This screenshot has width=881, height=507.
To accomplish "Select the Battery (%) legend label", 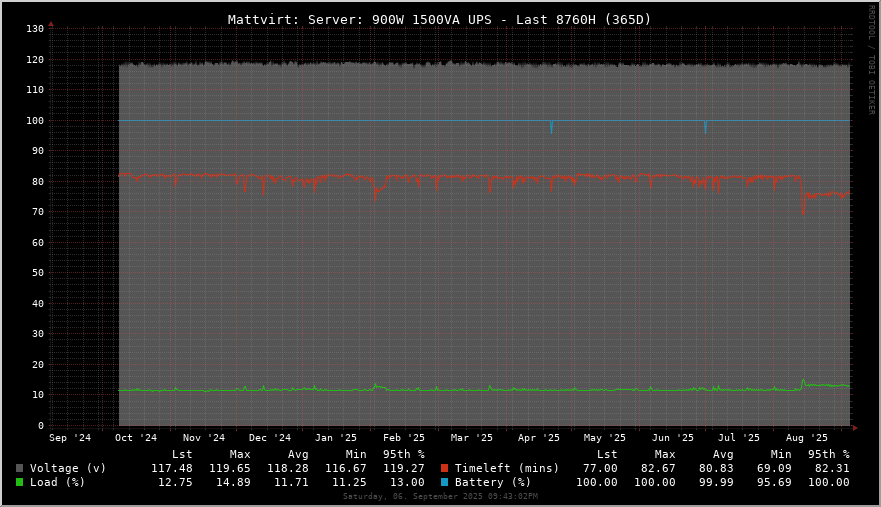I will coord(493,482).
